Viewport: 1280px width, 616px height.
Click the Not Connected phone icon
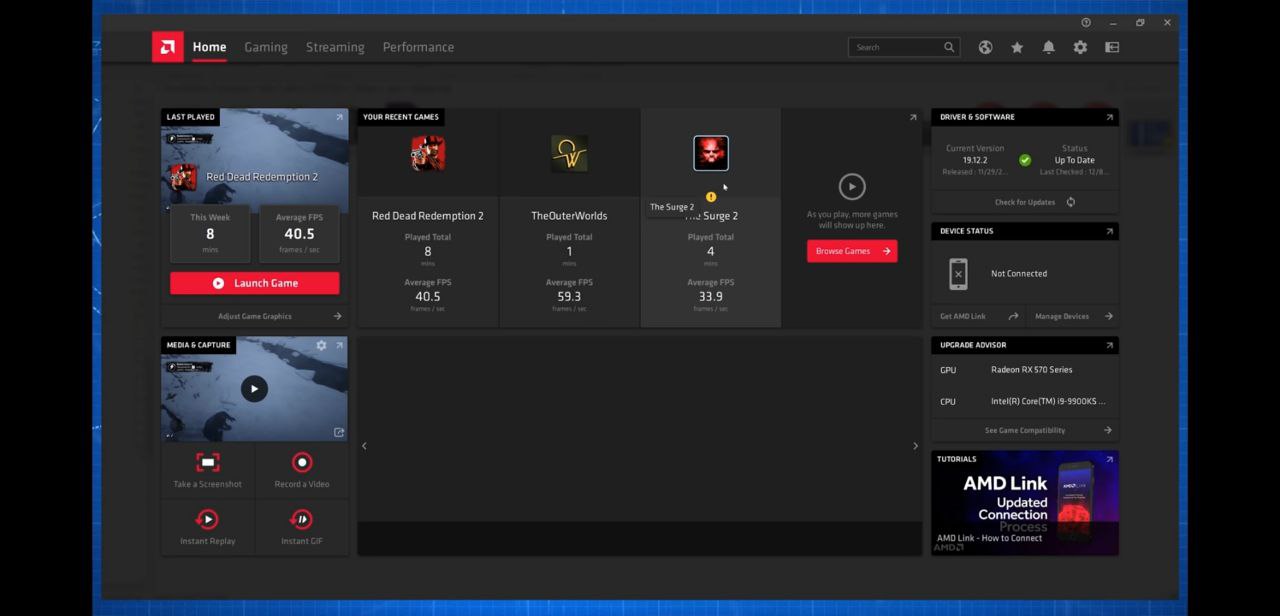tap(958, 273)
